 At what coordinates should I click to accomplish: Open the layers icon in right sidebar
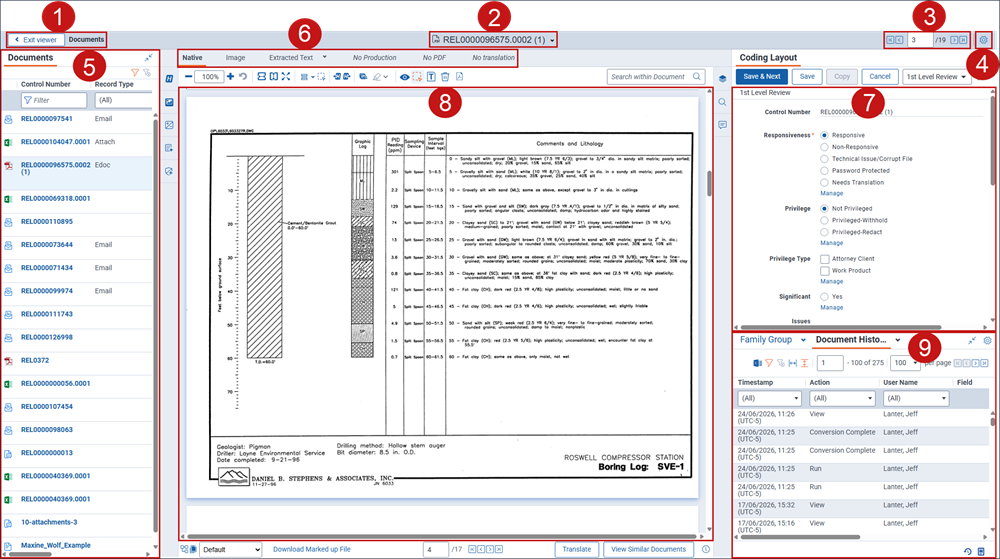point(722,78)
